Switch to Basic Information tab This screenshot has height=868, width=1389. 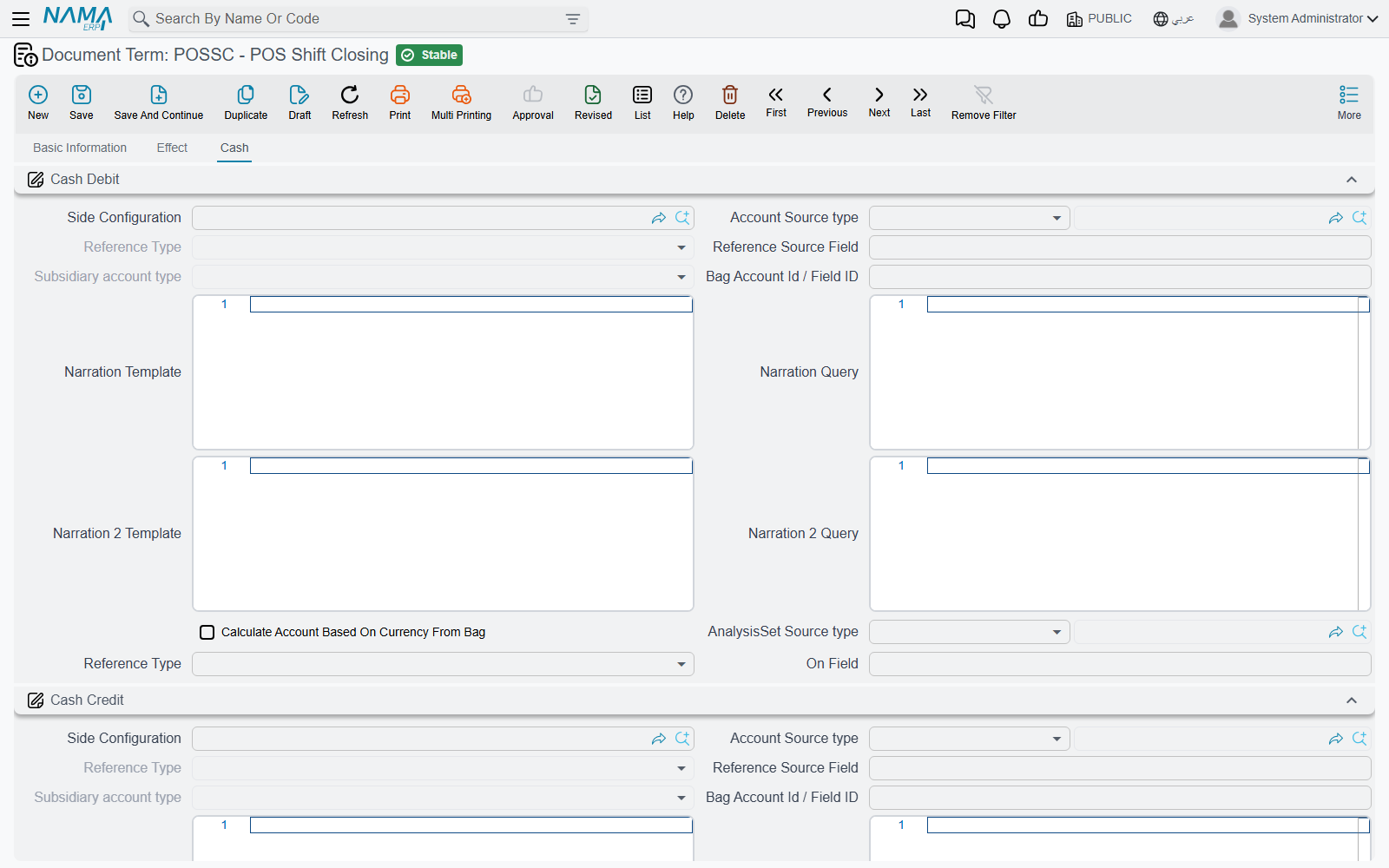point(80,148)
